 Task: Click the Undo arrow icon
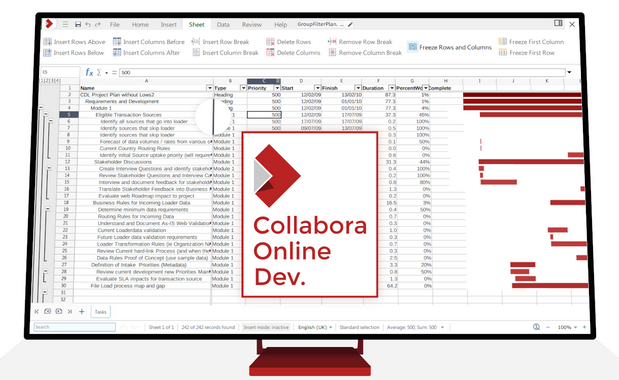tap(88, 24)
